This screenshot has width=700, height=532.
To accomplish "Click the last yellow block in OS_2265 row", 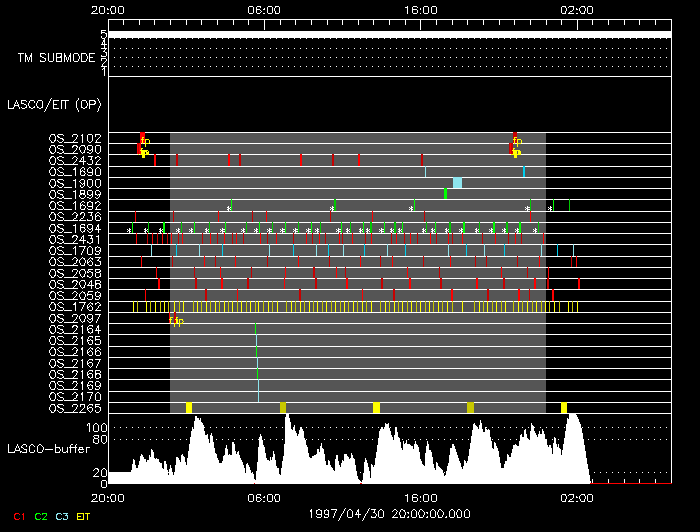I will [x=564, y=407].
